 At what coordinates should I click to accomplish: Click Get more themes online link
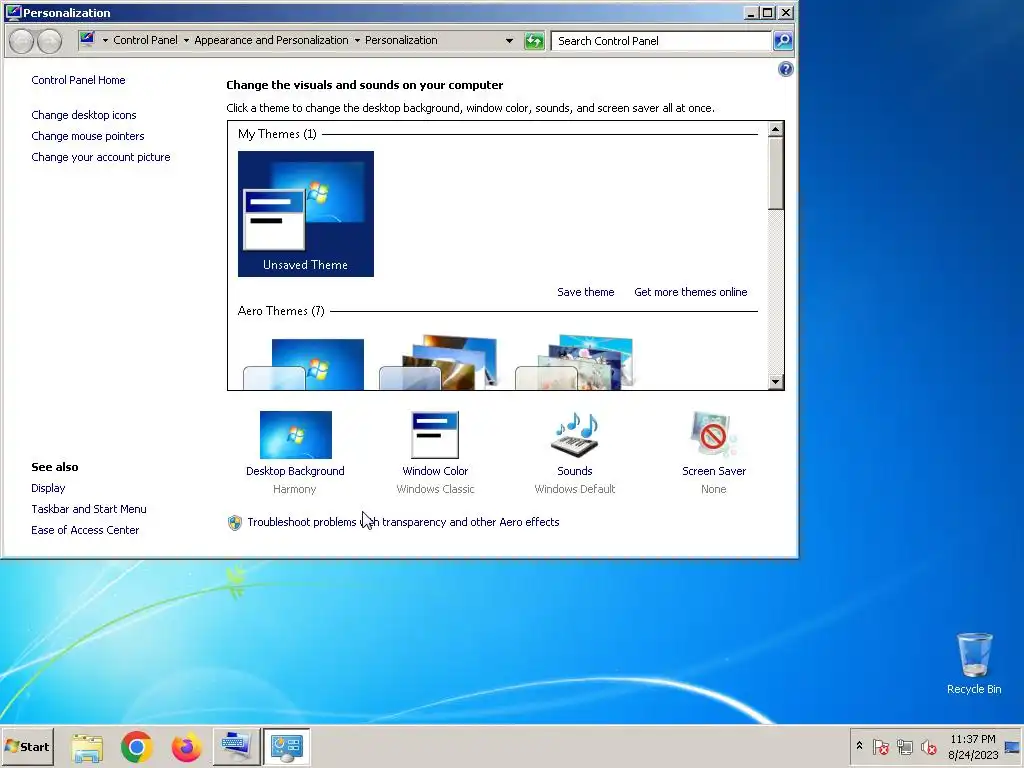coord(691,292)
